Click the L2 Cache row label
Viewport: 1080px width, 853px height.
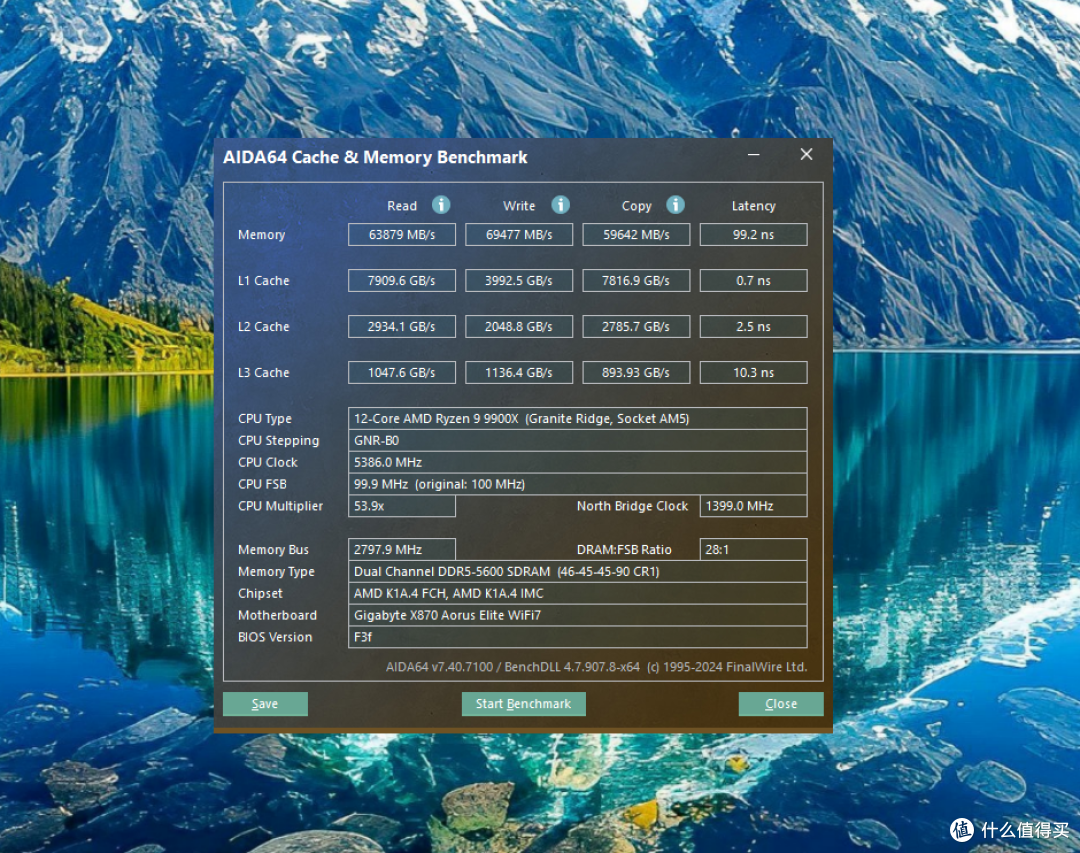point(263,327)
